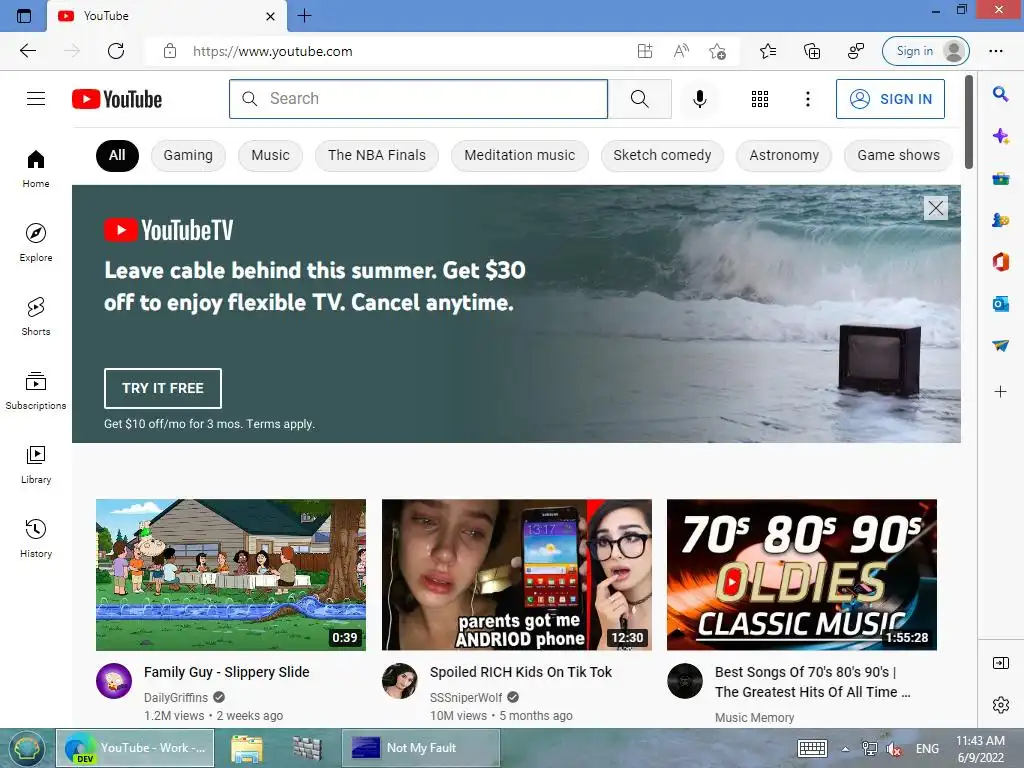Open the ENG language indicator
Screen dimensions: 1024x768
tap(927, 749)
